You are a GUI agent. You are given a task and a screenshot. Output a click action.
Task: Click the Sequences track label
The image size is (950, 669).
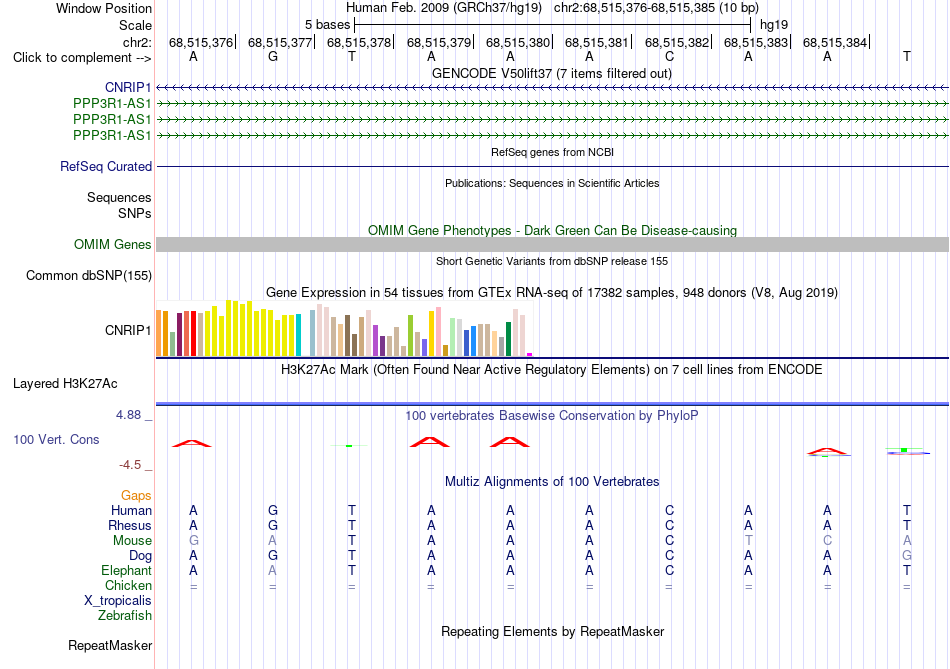[119, 198]
